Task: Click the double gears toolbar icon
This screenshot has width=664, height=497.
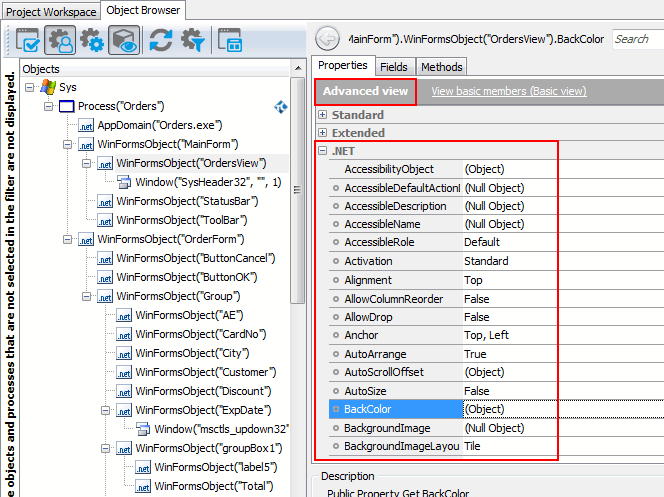Action: point(92,41)
